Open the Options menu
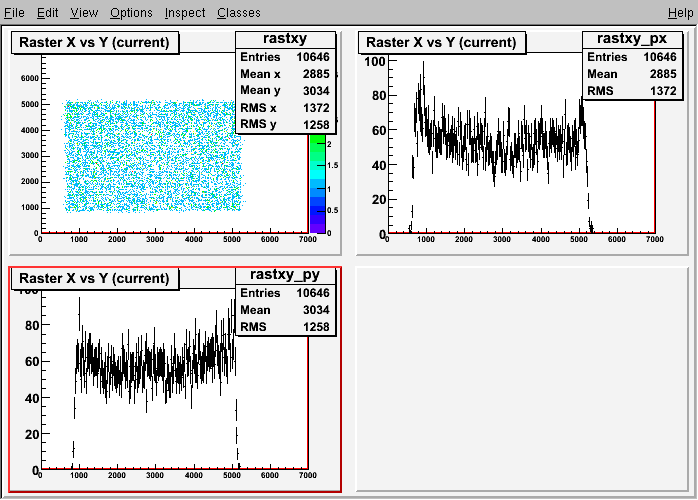Image resolution: width=698 pixels, height=500 pixels. click(x=131, y=13)
